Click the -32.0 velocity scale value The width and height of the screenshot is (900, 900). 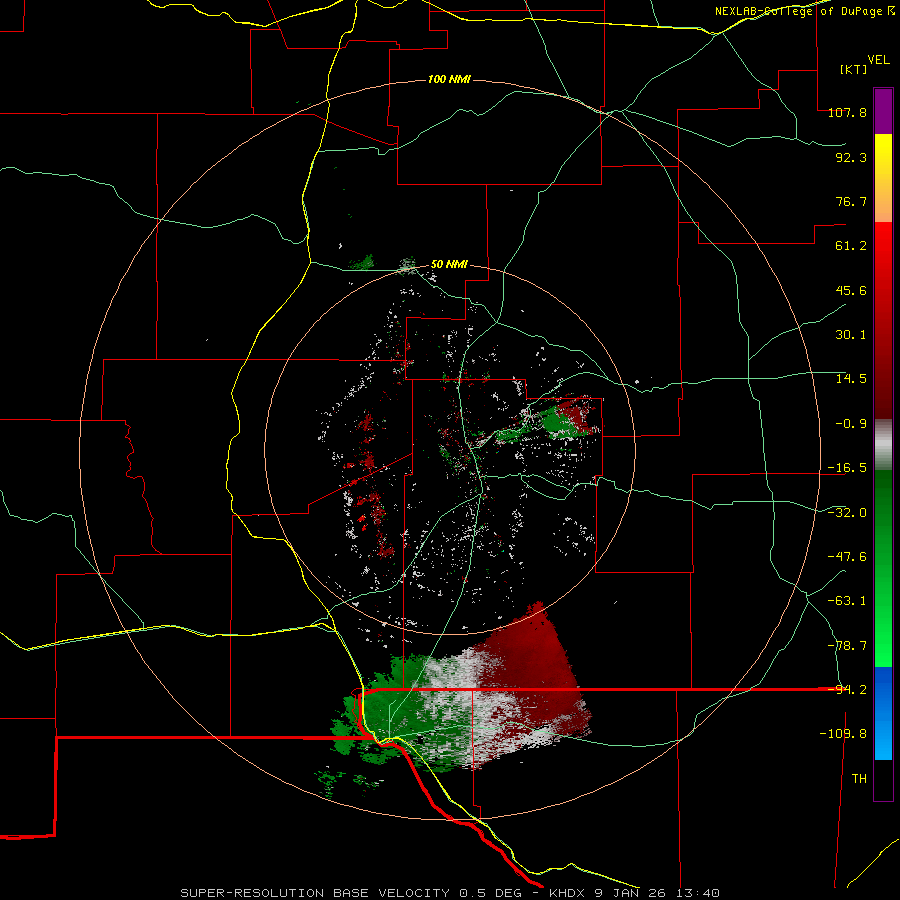pyautogui.click(x=847, y=513)
